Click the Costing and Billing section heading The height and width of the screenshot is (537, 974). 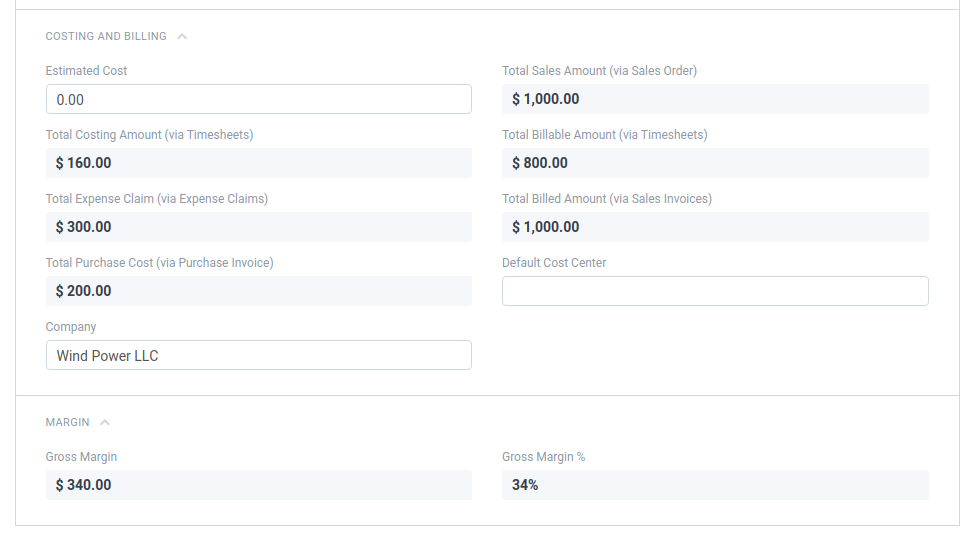click(106, 36)
